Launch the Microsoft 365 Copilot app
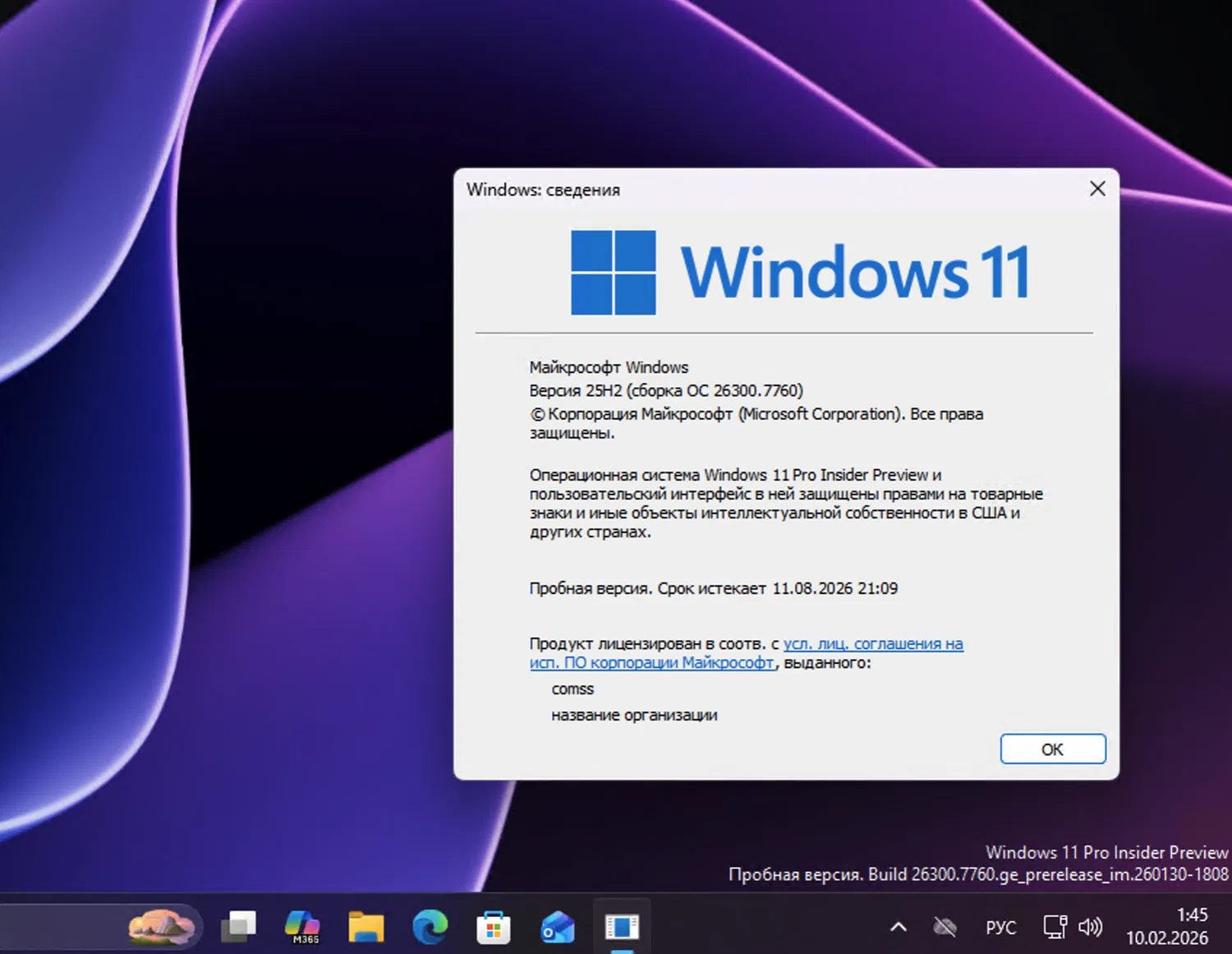 click(302, 926)
